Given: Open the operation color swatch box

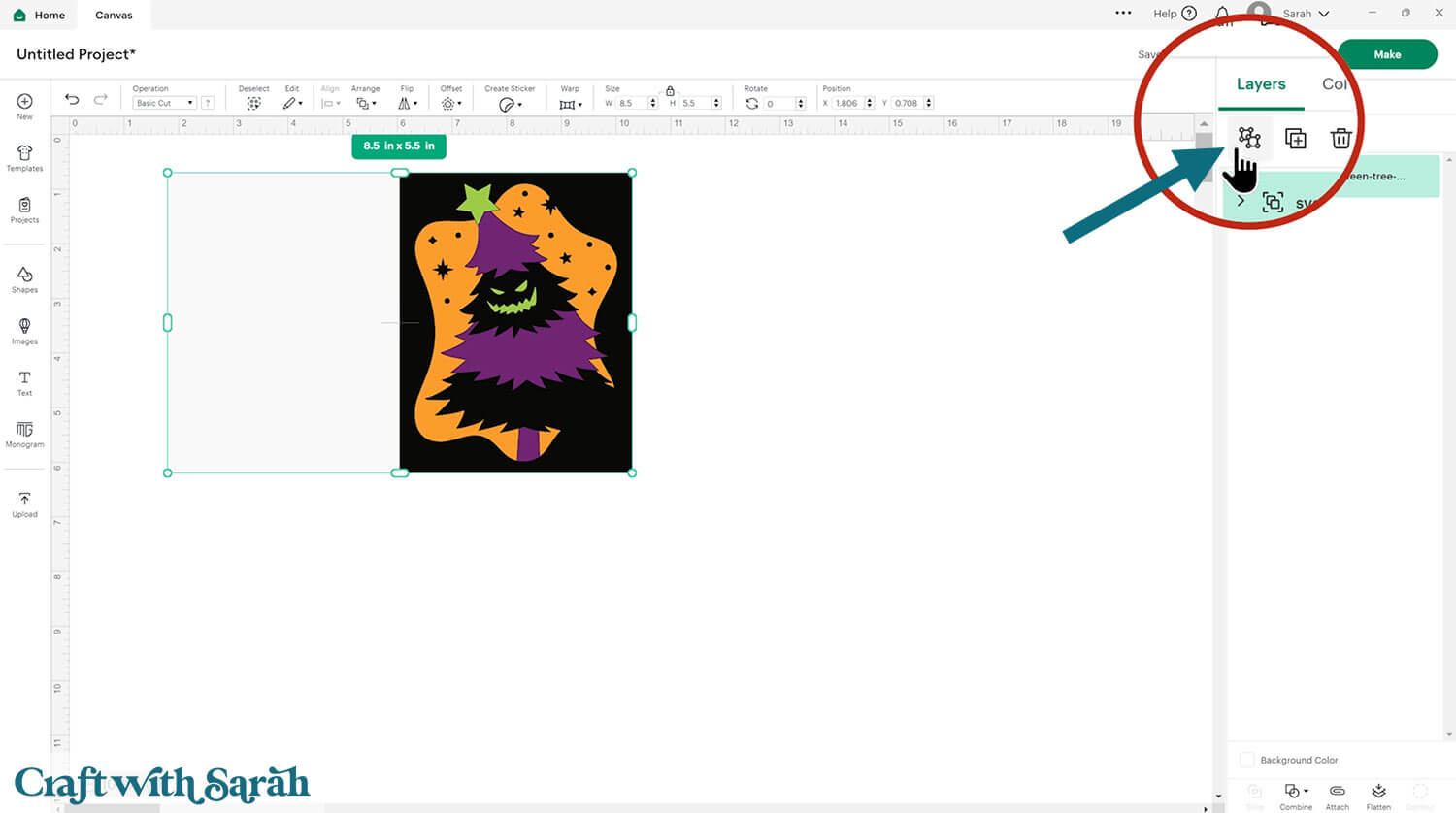Looking at the screenshot, I should (x=208, y=103).
